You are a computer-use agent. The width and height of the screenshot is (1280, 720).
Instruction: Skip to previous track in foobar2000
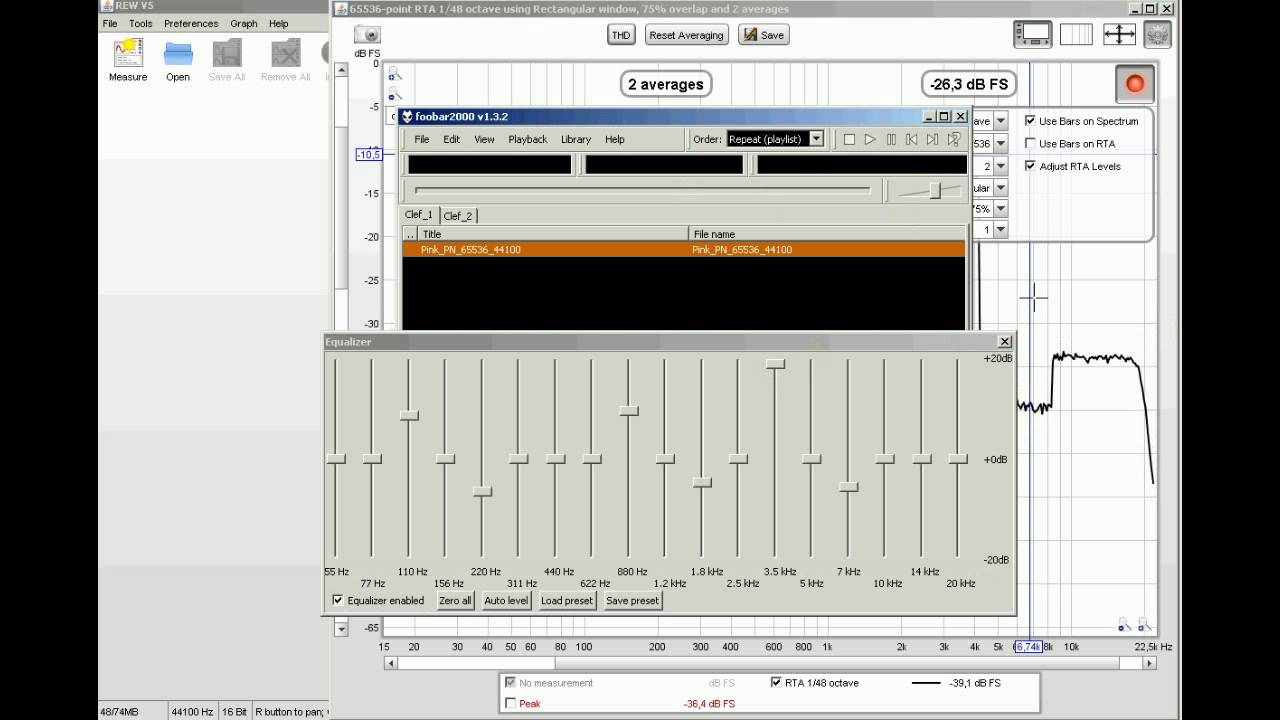(912, 139)
